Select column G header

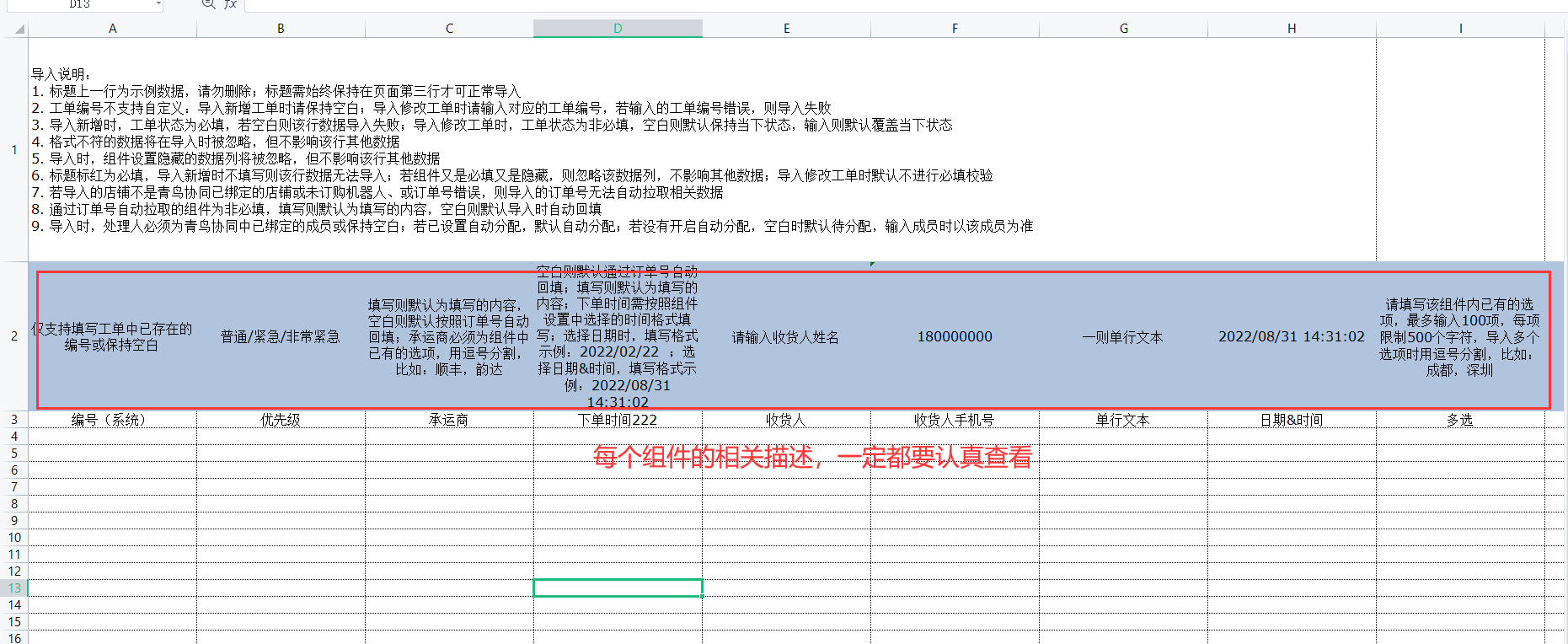pyautogui.click(x=1123, y=29)
